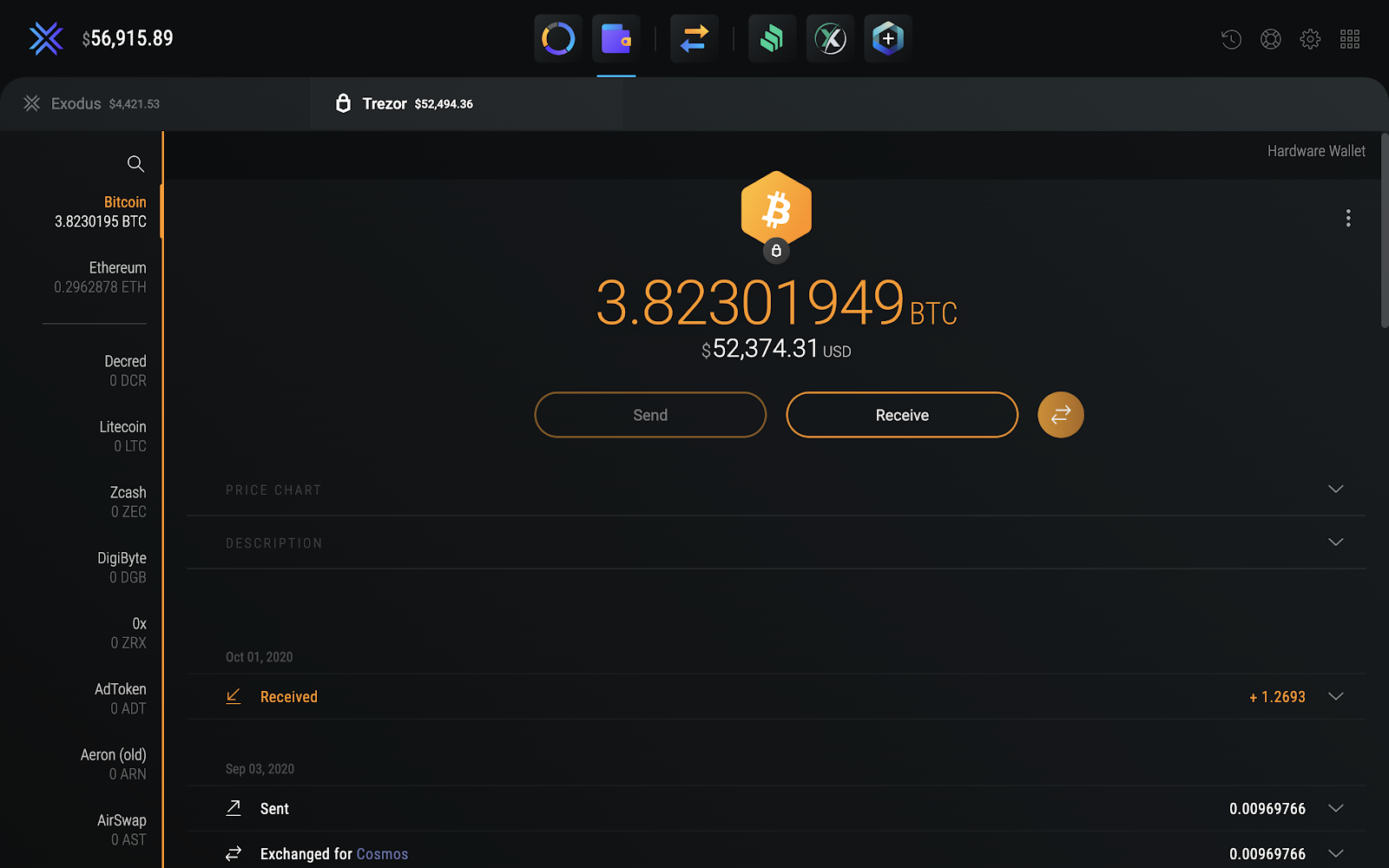Click the Sent arrow icon
Screen dimensions: 1389x868
(x=234, y=808)
